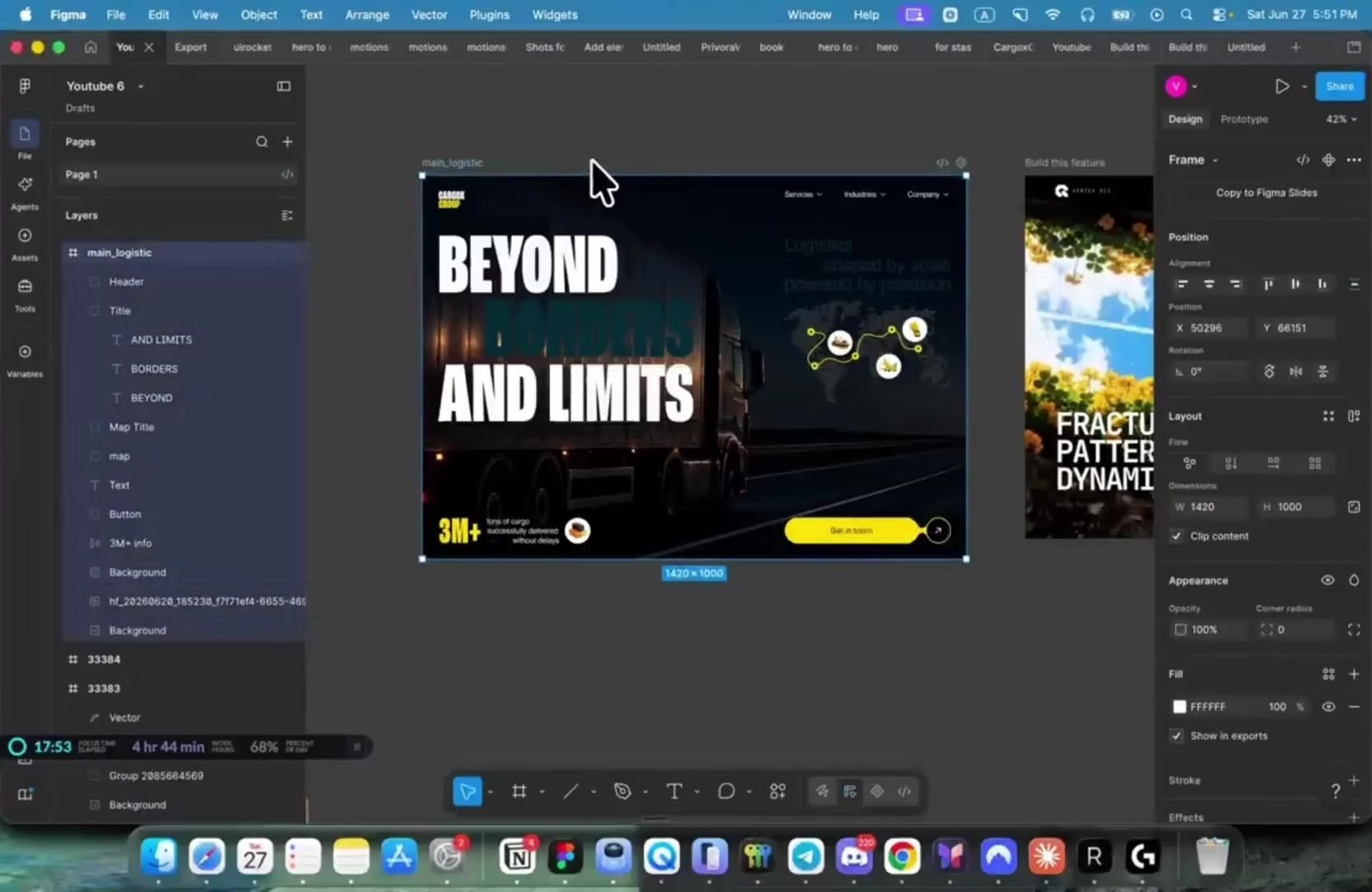Search pages with magnifier icon
The height and width of the screenshot is (892, 1372).
(x=262, y=142)
